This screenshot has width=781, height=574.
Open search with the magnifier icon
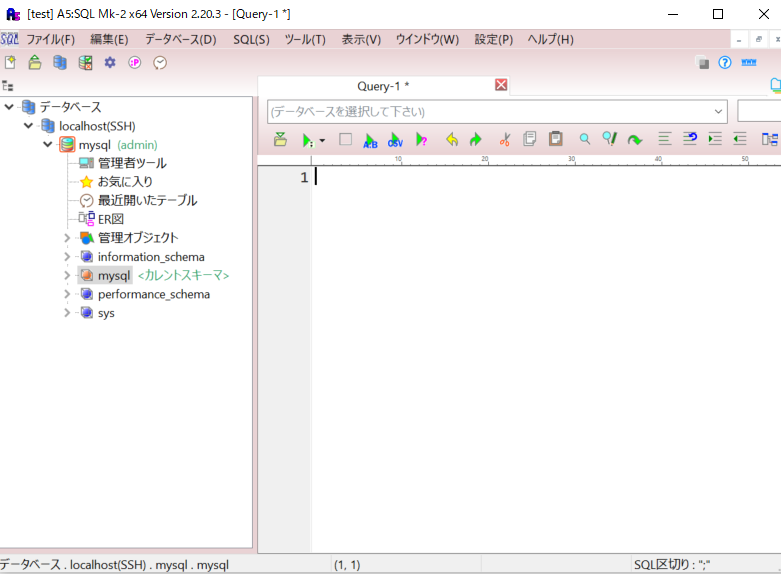click(x=585, y=139)
